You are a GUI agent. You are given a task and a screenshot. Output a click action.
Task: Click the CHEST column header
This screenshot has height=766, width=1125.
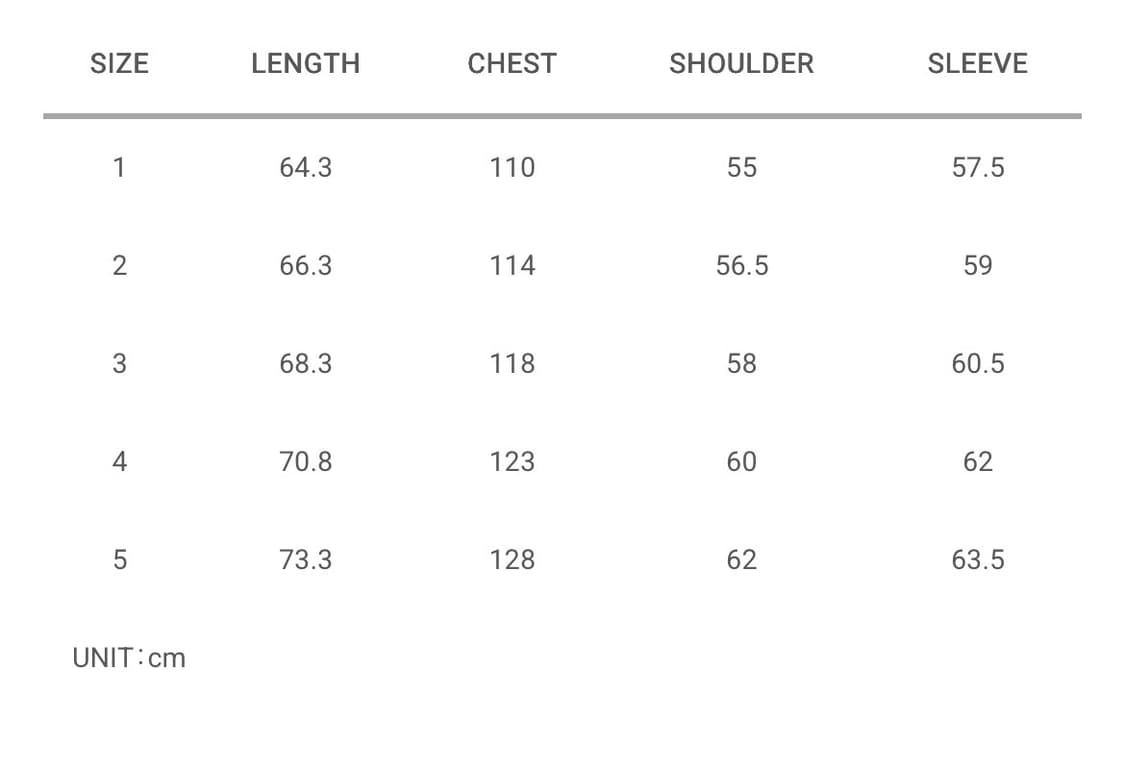(x=512, y=64)
